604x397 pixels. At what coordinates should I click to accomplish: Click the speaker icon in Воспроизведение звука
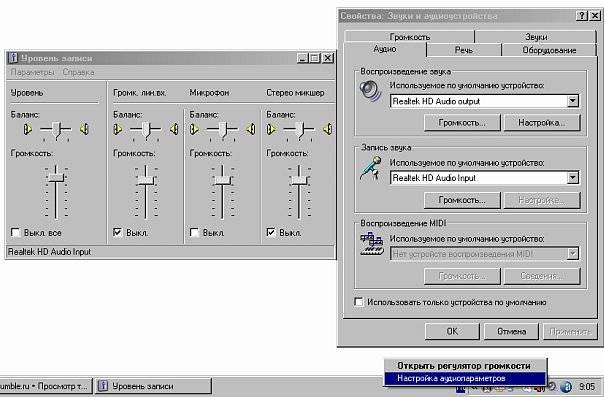[371, 92]
